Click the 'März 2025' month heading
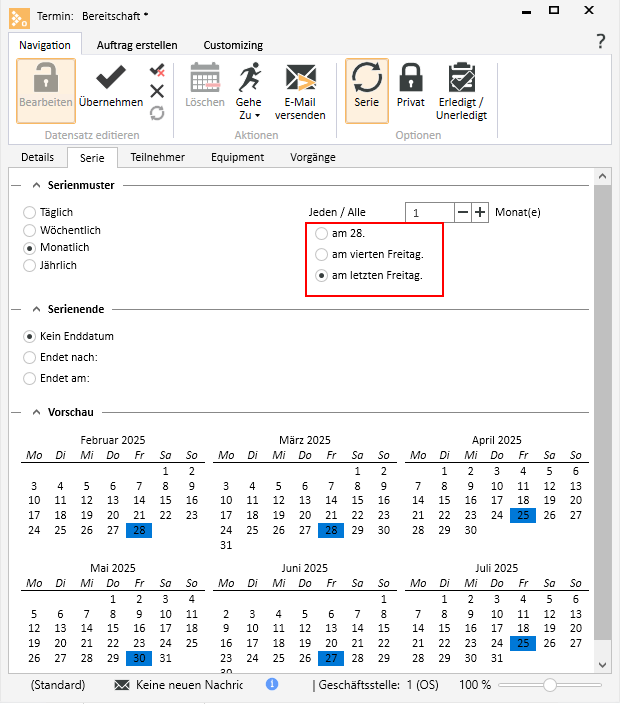 (x=305, y=440)
